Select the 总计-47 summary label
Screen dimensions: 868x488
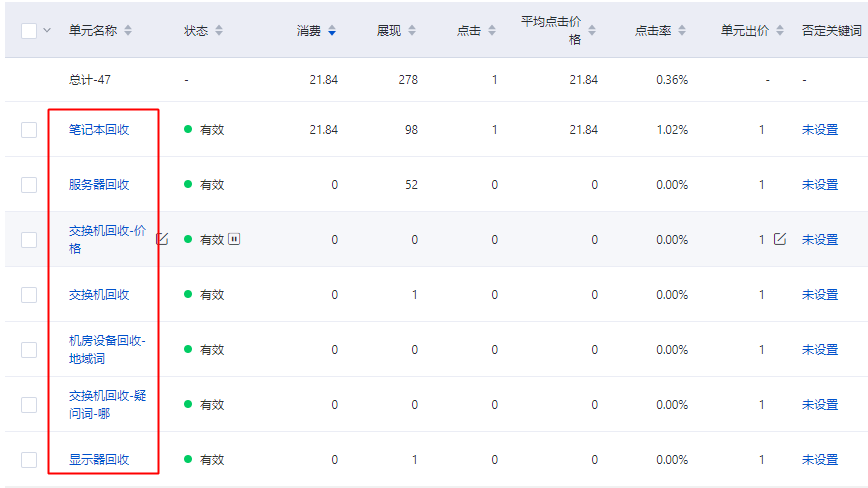(x=90, y=80)
